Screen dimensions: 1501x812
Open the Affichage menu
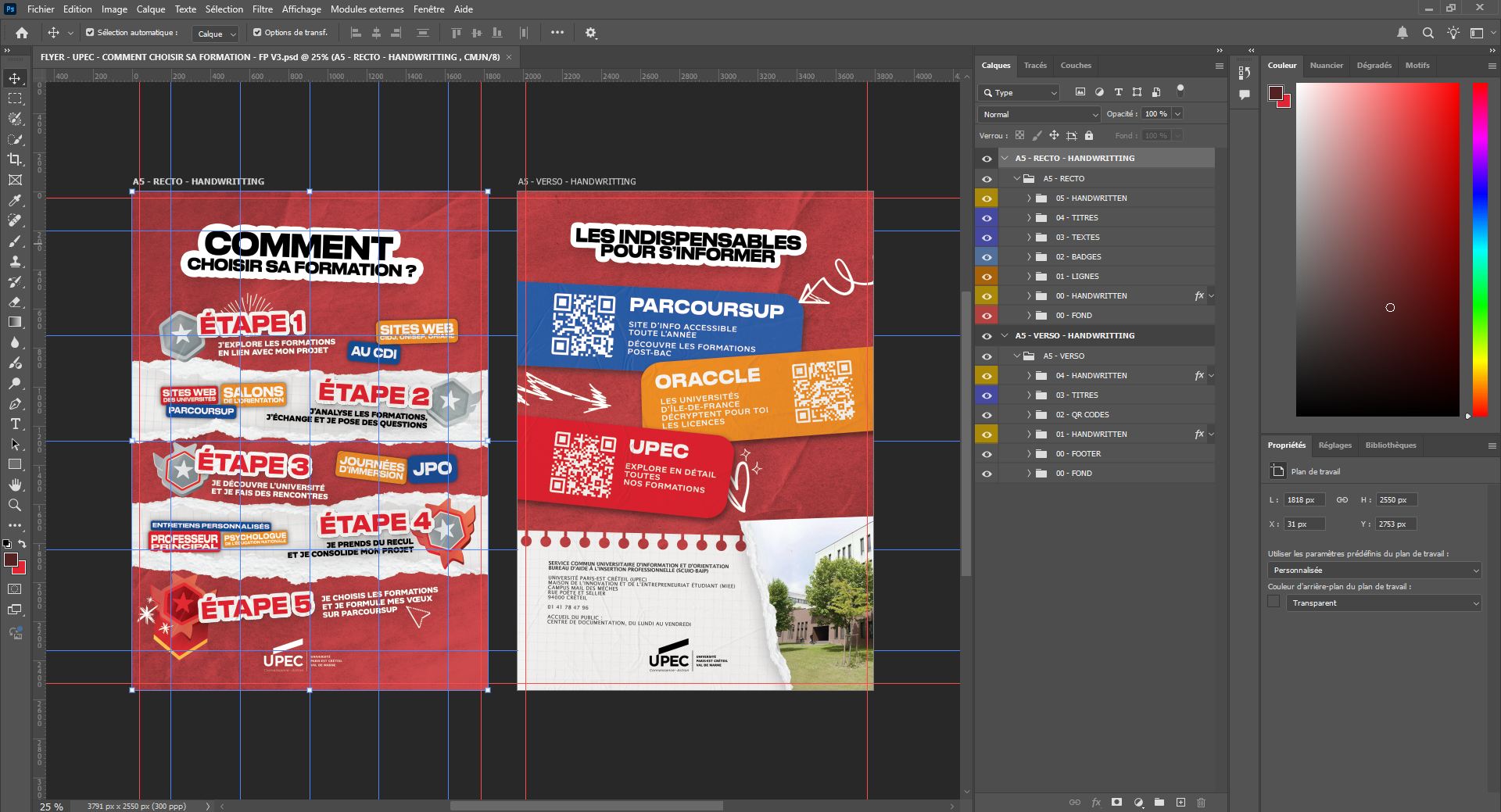click(x=302, y=9)
